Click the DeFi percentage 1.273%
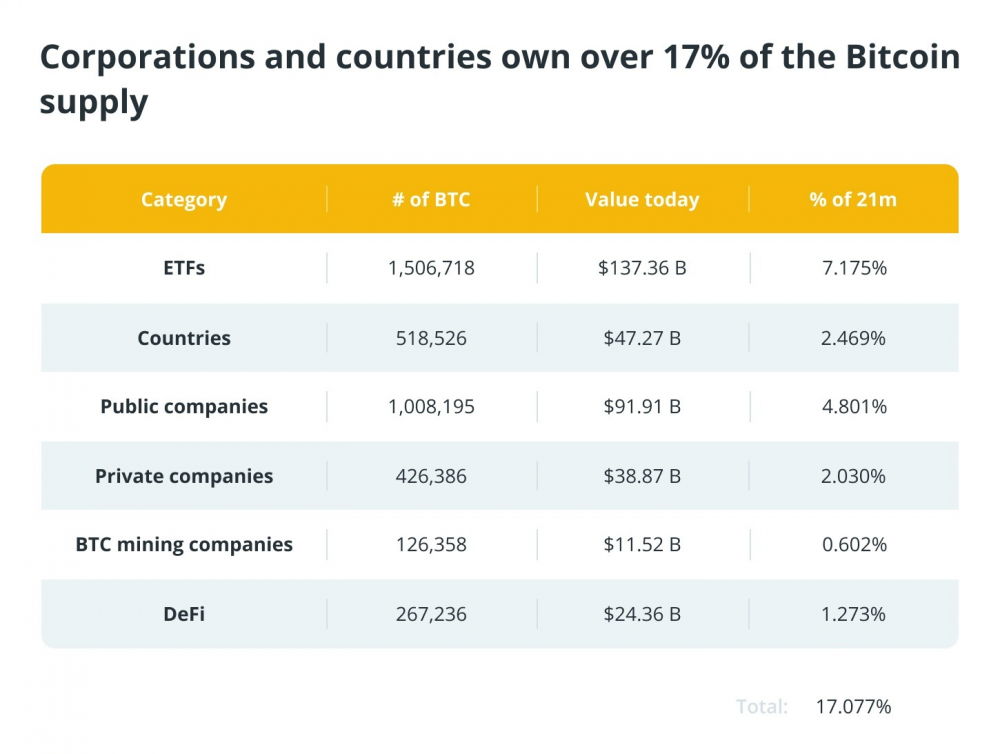 [x=853, y=614]
